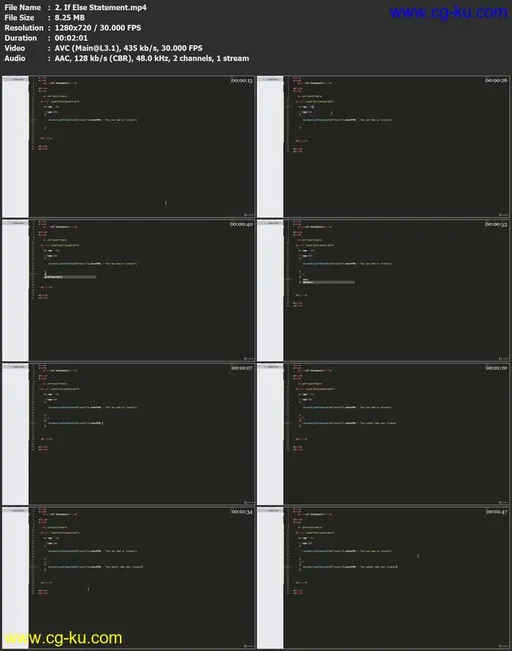This screenshot has height=651, width=512.
Task: View the frame captured at 00:01:07
Action: 128,434
